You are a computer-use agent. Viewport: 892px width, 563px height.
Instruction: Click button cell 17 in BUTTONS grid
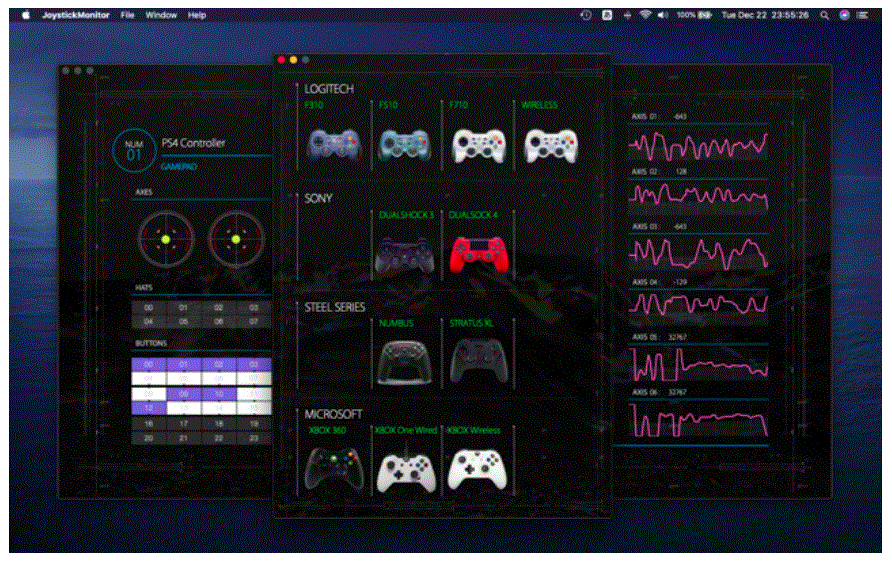(x=183, y=424)
